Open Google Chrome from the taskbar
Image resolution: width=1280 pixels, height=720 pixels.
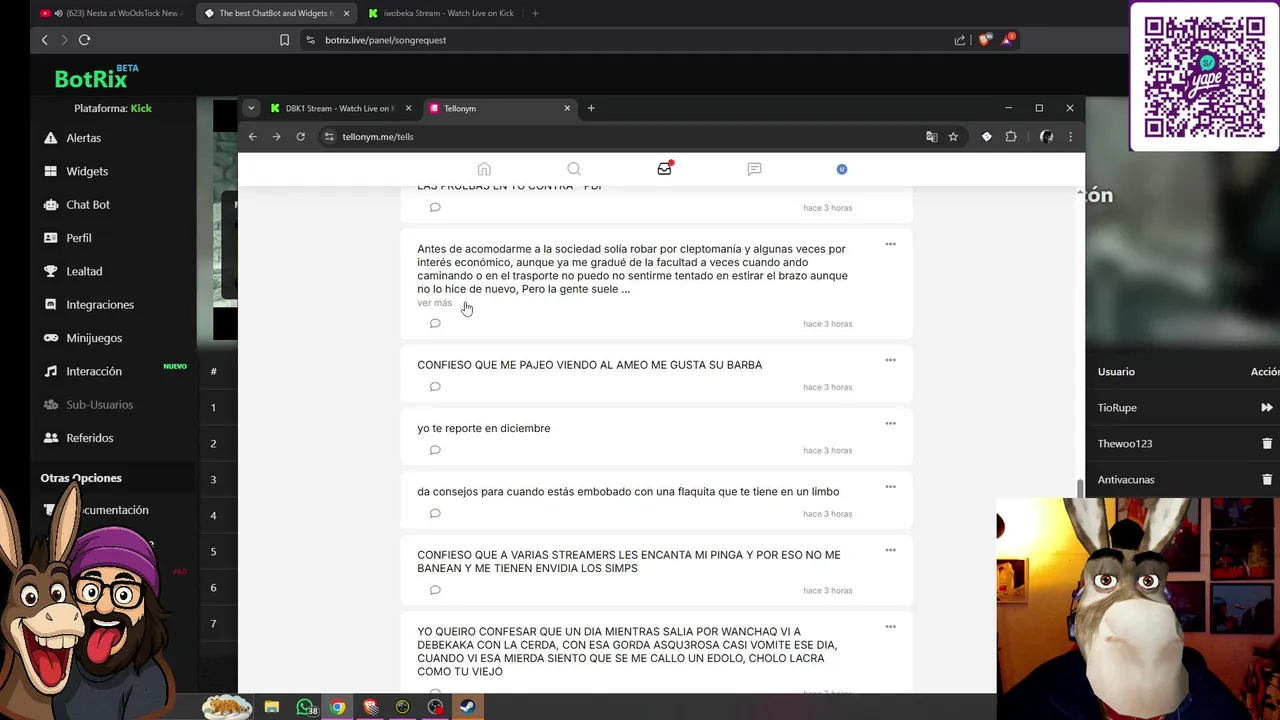337,707
